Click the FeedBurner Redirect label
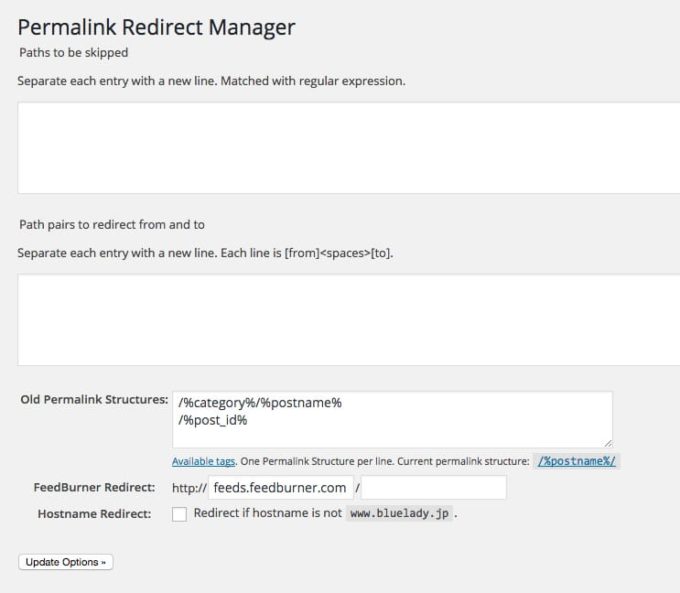The width and height of the screenshot is (680, 593). (94, 488)
